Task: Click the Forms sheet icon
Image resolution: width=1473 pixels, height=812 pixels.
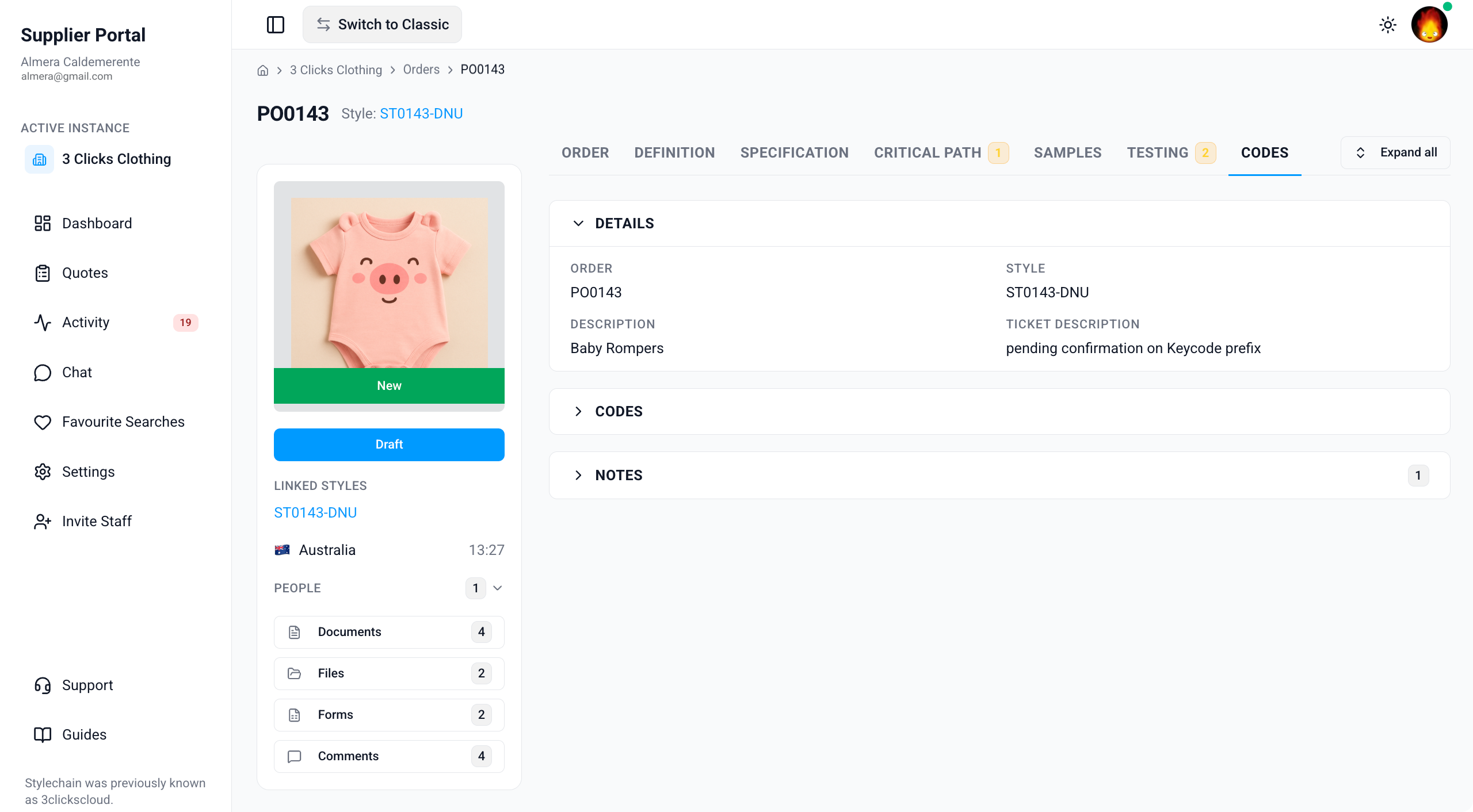Action: (x=295, y=715)
